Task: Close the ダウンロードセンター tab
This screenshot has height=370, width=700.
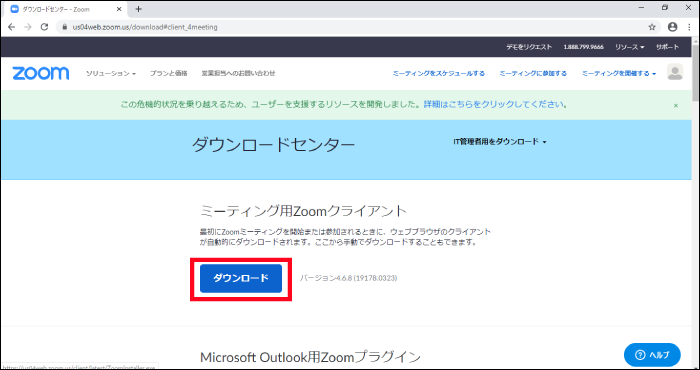Action: tap(119, 9)
